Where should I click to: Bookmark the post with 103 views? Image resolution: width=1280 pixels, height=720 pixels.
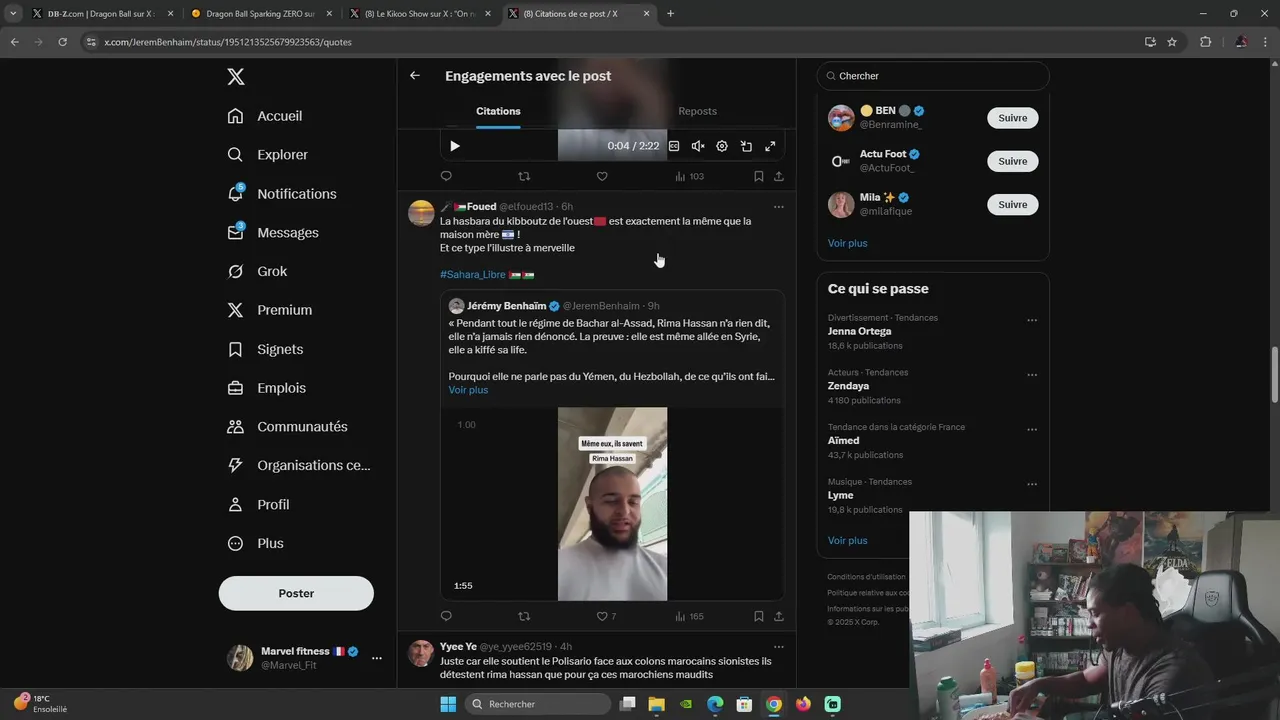pos(759,176)
